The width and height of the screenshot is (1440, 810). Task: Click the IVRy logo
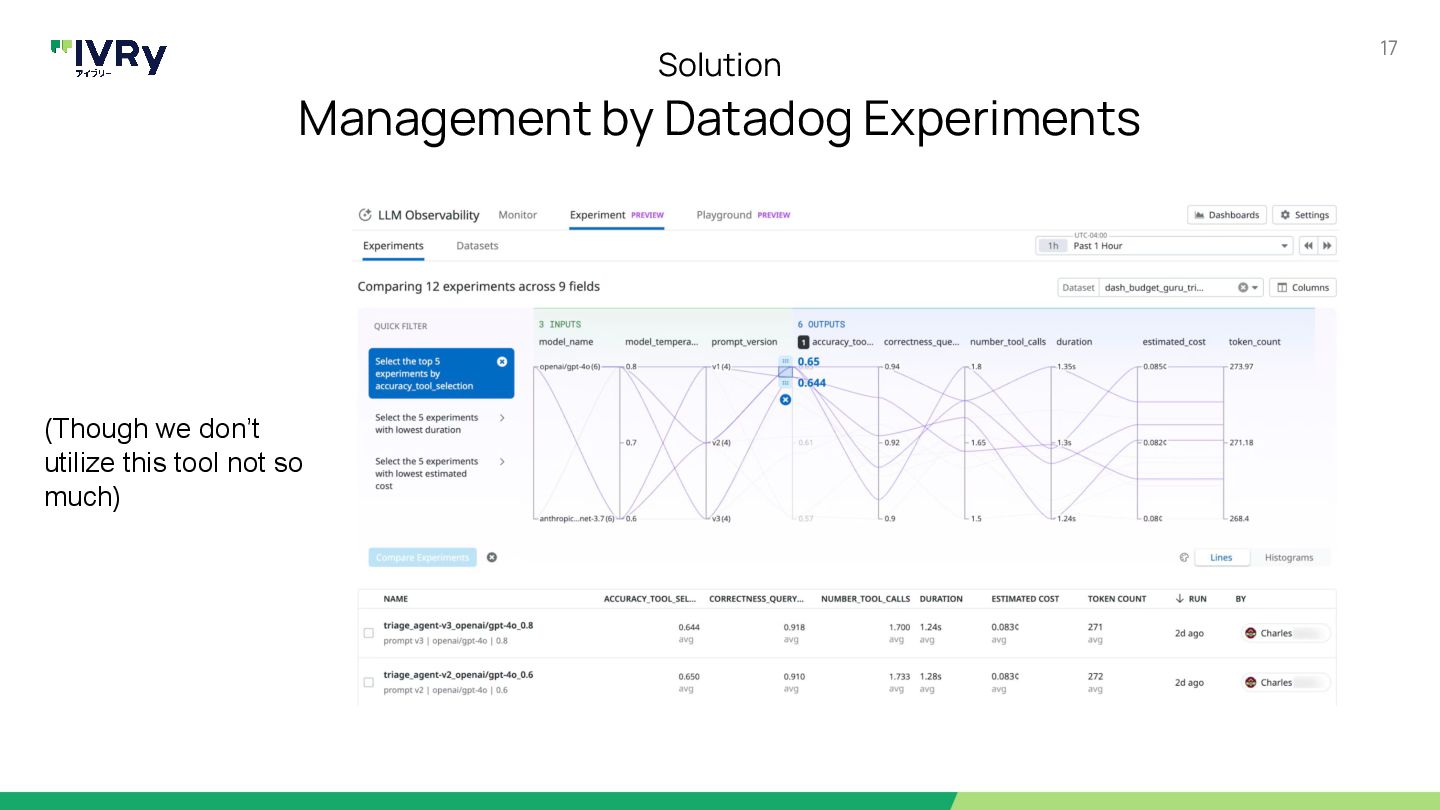pos(109,58)
